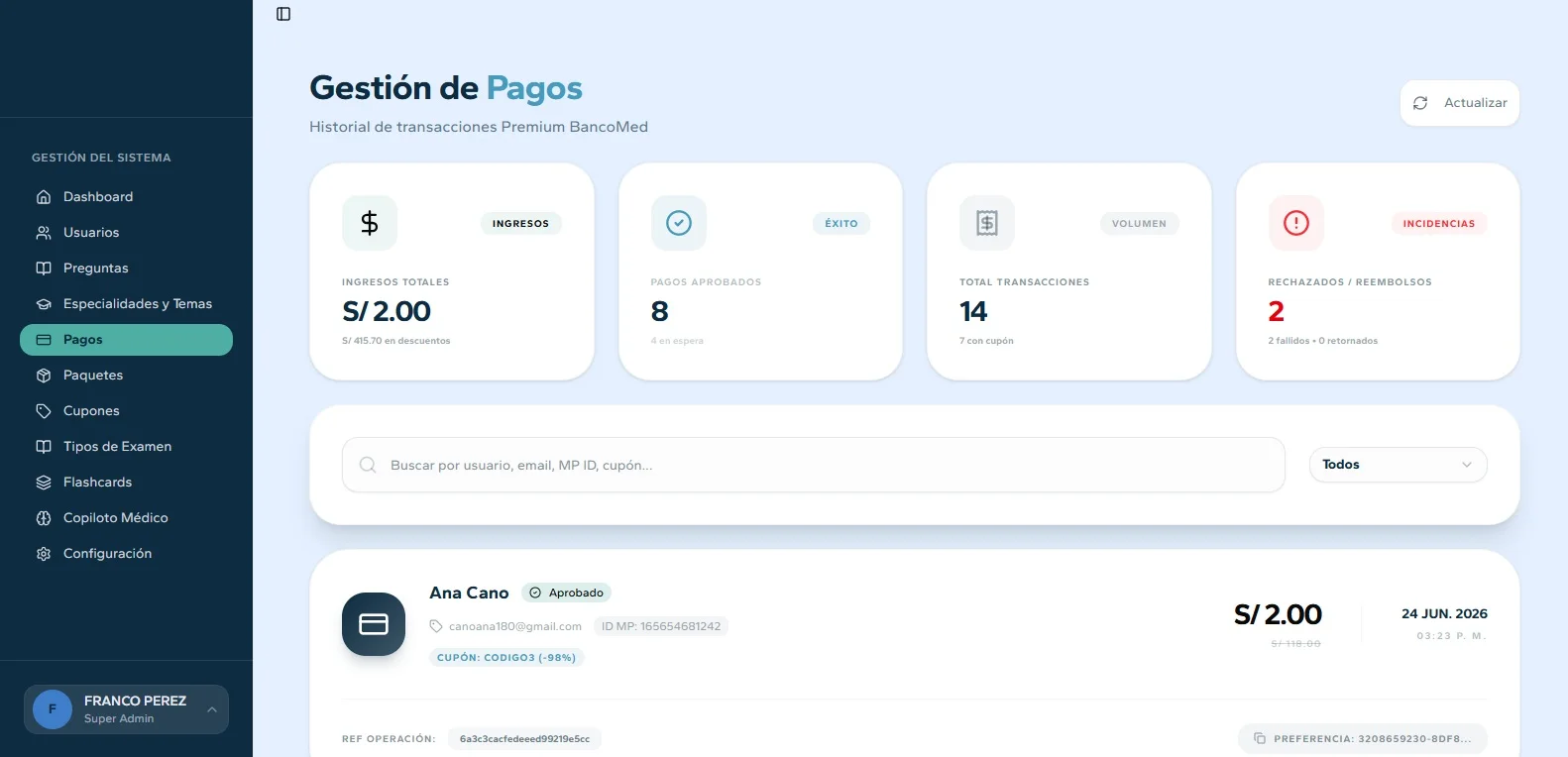Click the F avatar of Franco Perez

coord(53,709)
